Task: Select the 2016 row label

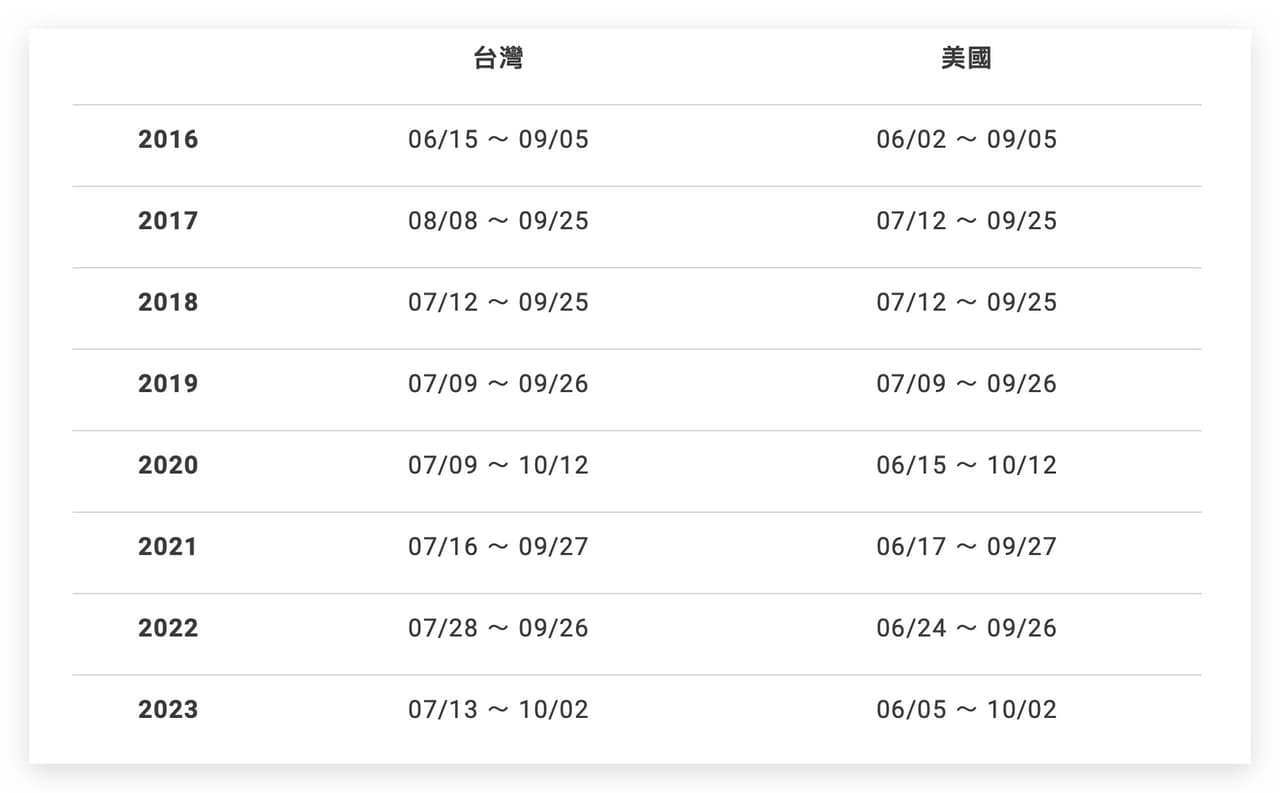Action: point(168,139)
